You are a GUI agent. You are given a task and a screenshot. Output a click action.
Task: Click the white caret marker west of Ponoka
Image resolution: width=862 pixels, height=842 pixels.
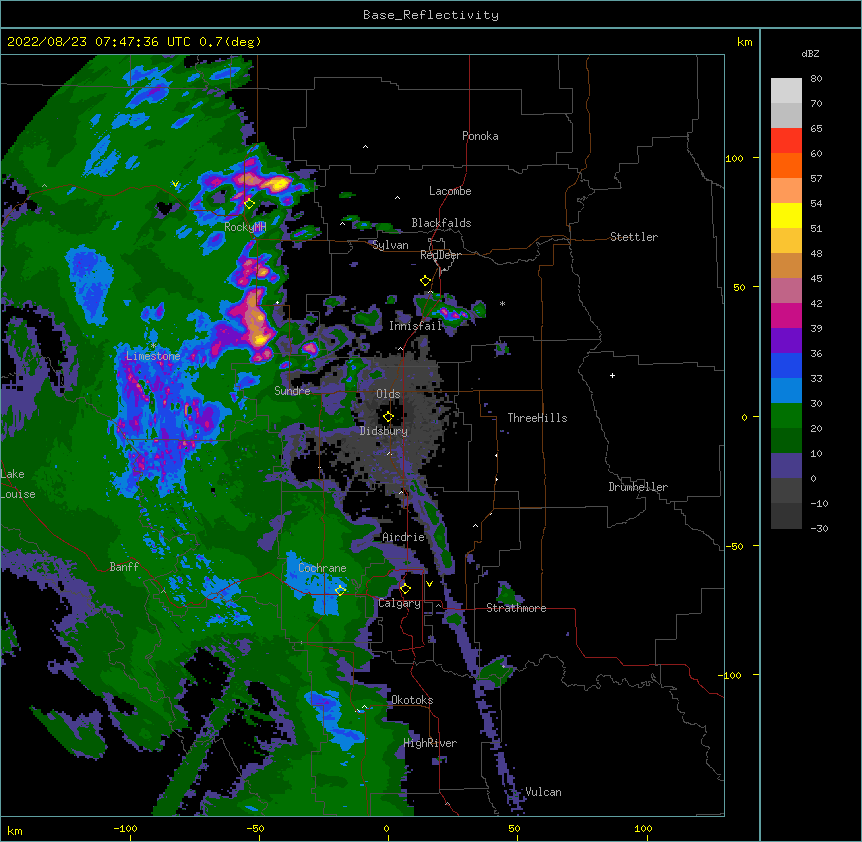pyautogui.click(x=365, y=147)
